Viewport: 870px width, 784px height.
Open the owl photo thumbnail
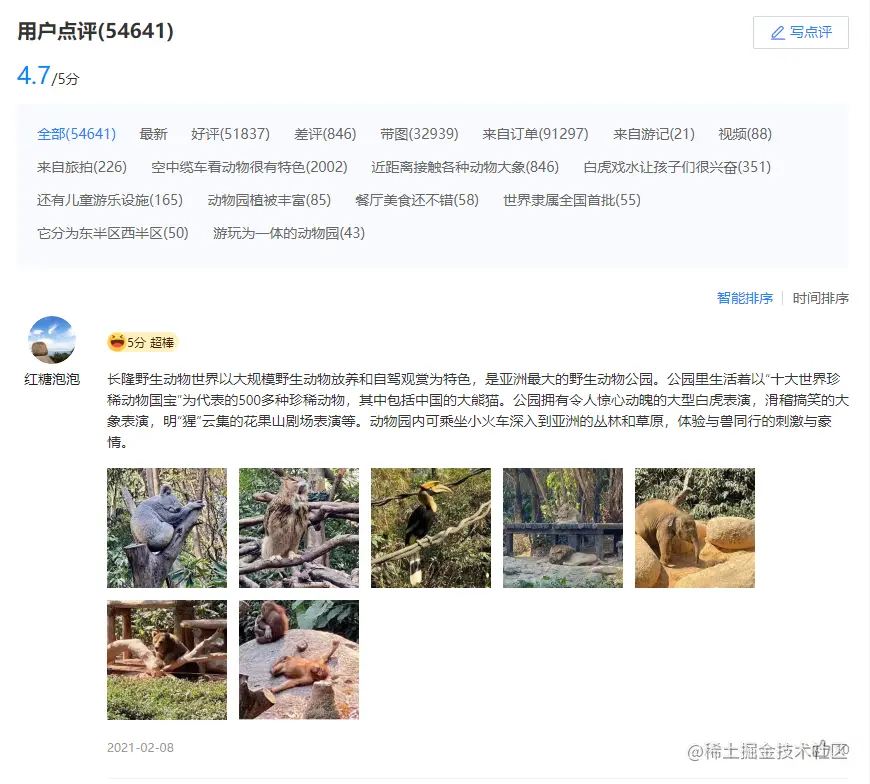tap(299, 528)
